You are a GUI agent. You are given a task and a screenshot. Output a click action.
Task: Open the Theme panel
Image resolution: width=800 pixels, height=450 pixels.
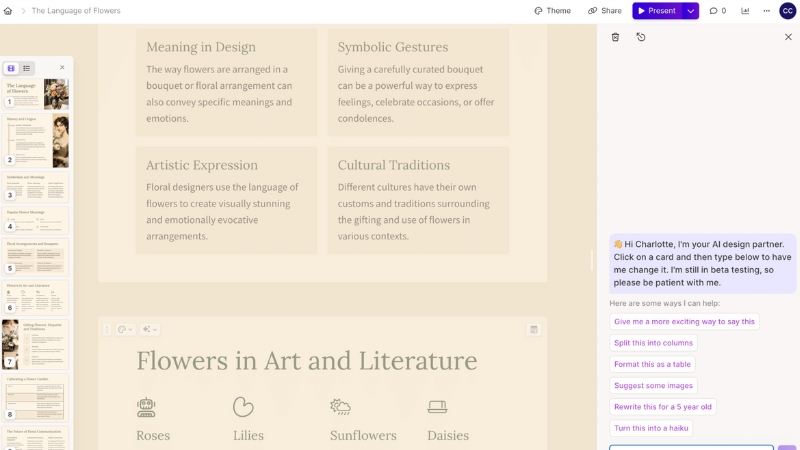(552, 11)
